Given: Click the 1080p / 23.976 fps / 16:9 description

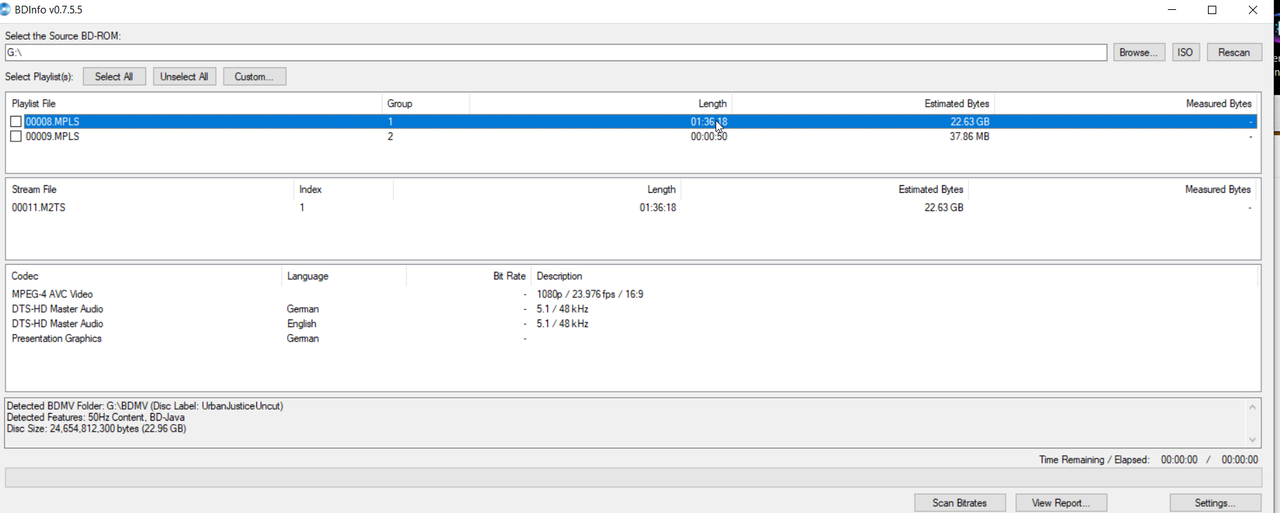Looking at the screenshot, I should pyautogui.click(x=590, y=295).
